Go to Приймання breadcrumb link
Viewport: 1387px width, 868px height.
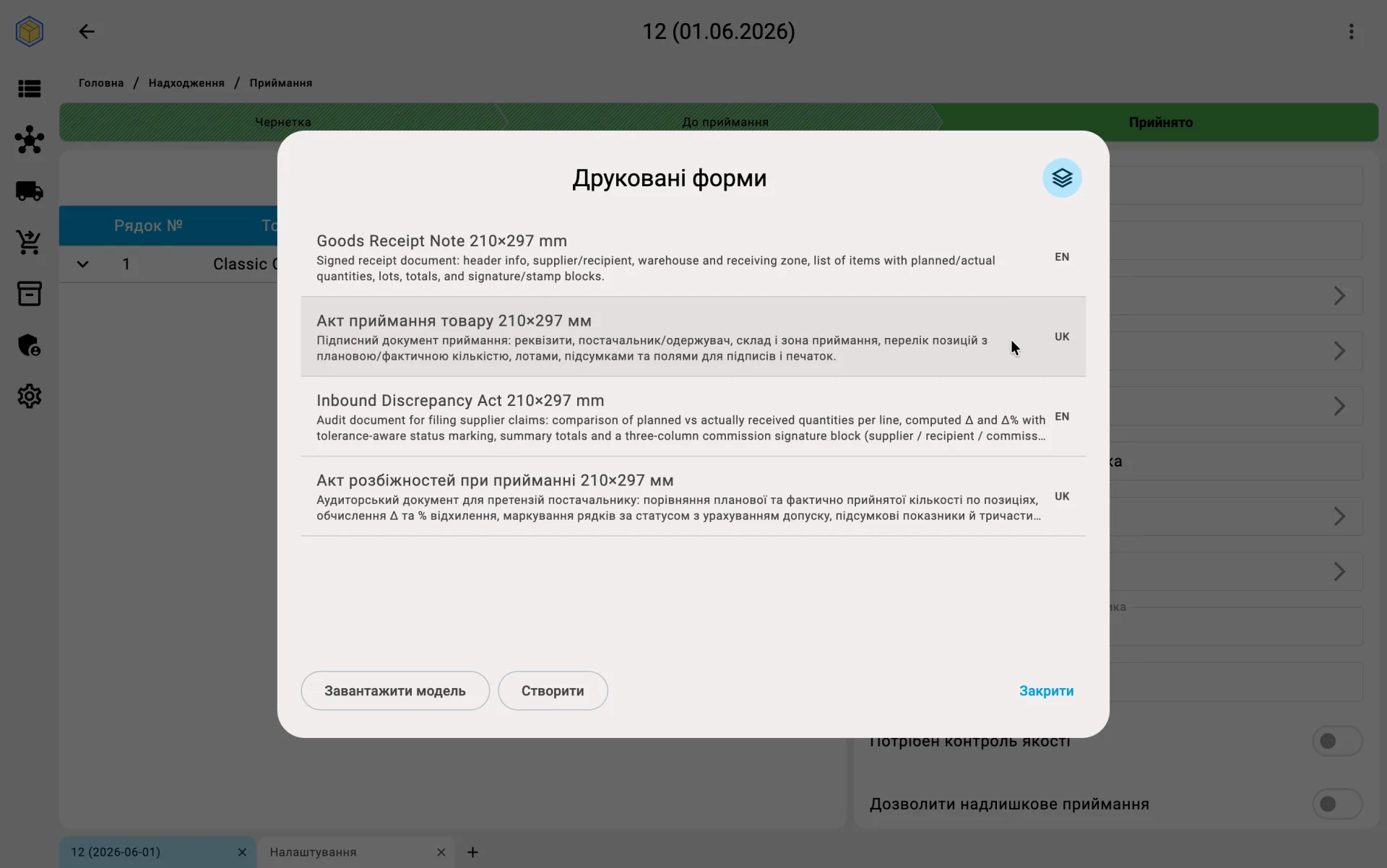click(281, 83)
